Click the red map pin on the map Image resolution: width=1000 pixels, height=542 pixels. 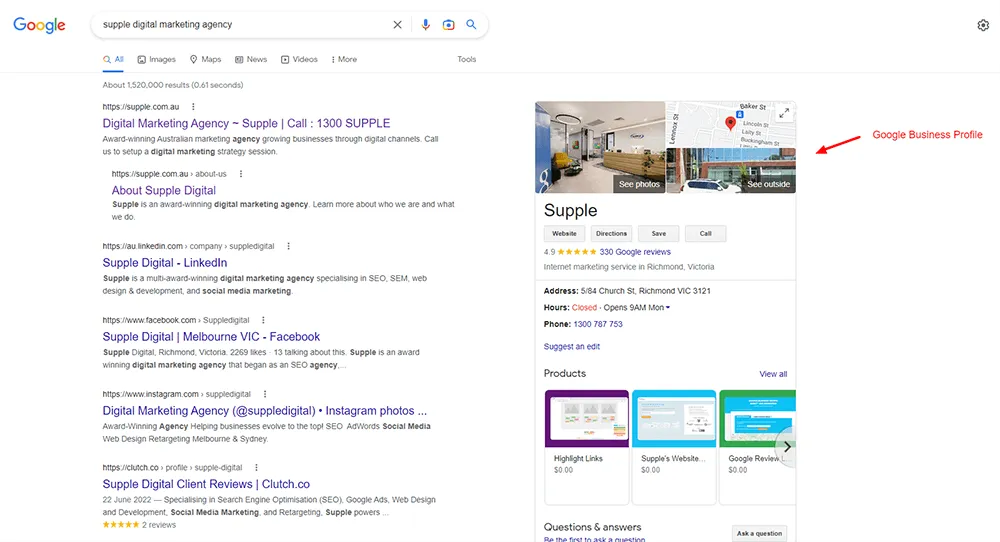(x=731, y=124)
